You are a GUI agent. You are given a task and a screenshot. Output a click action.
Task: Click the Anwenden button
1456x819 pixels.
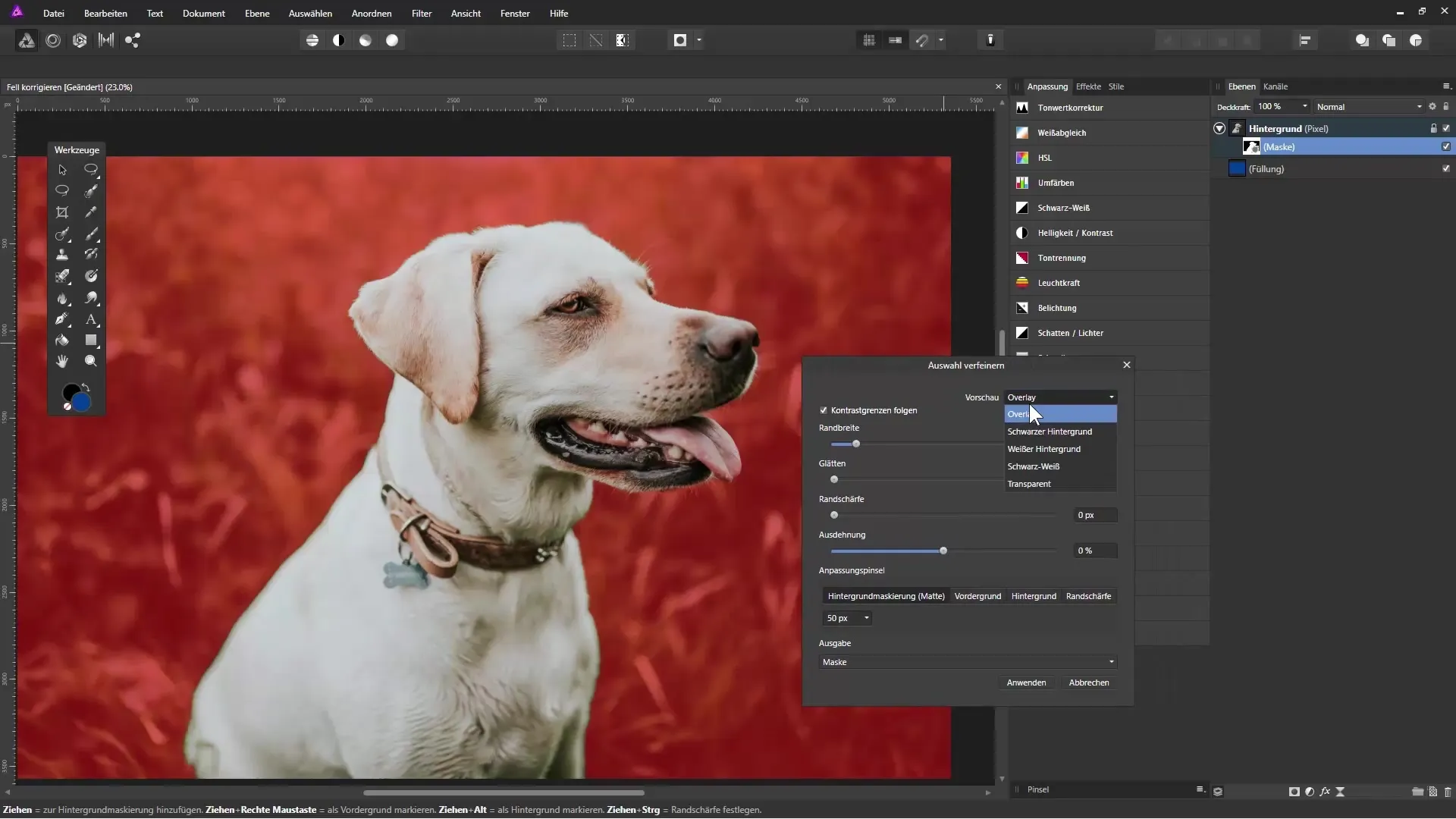(1026, 682)
